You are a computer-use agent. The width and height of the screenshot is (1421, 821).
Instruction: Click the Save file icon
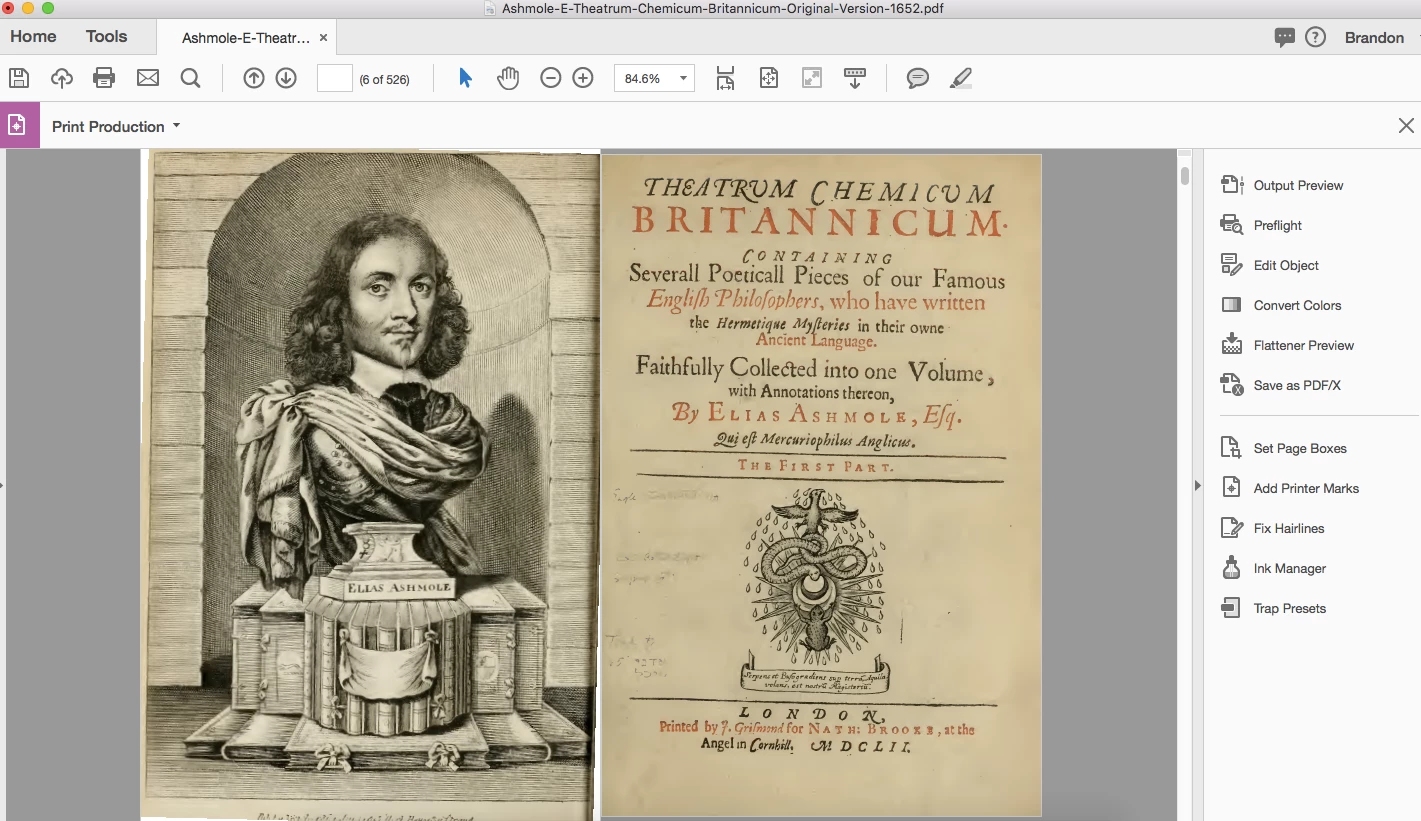[x=18, y=78]
